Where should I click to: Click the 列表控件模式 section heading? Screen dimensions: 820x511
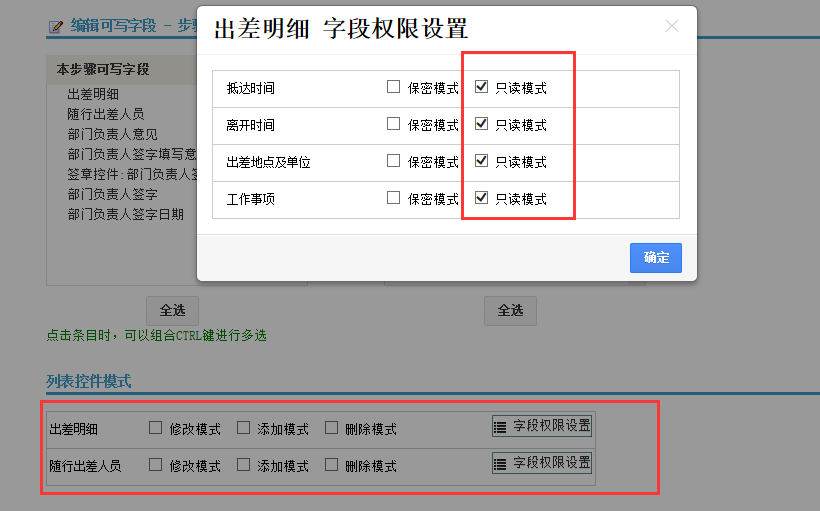[88, 381]
